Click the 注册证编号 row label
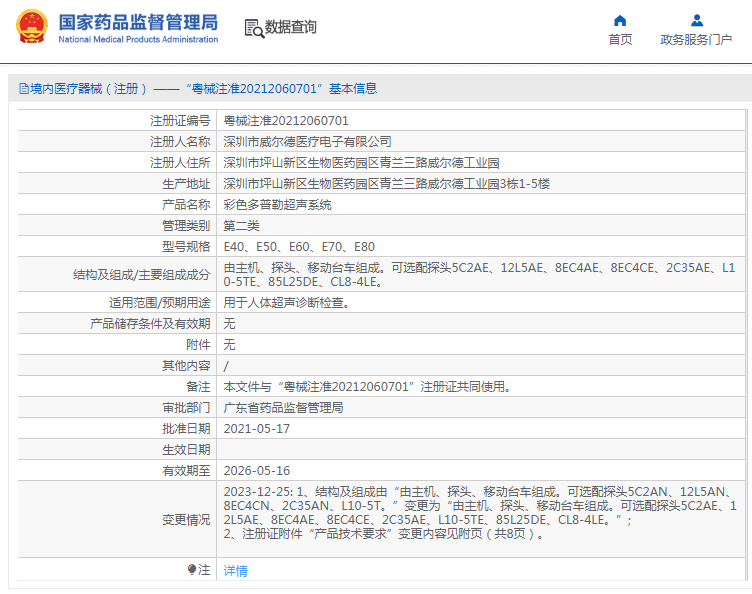This screenshot has width=752, height=594. tap(180, 121)
